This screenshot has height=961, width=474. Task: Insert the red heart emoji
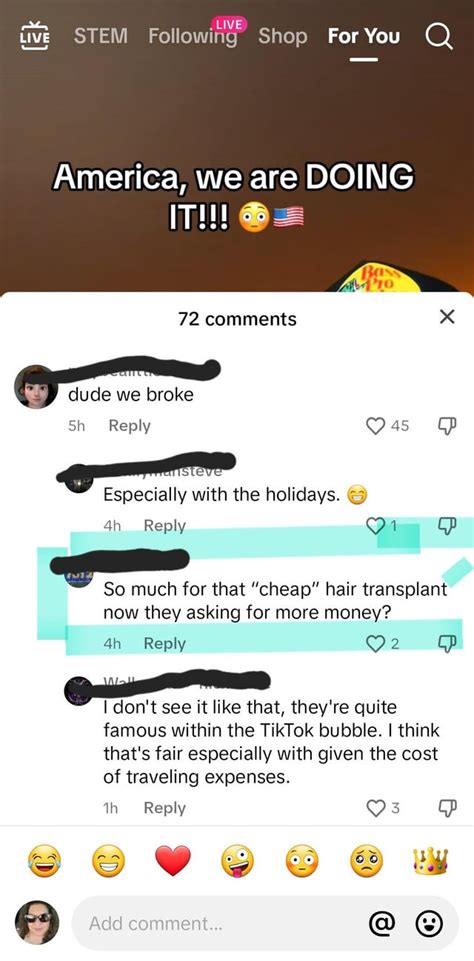[x=173, y=861]
